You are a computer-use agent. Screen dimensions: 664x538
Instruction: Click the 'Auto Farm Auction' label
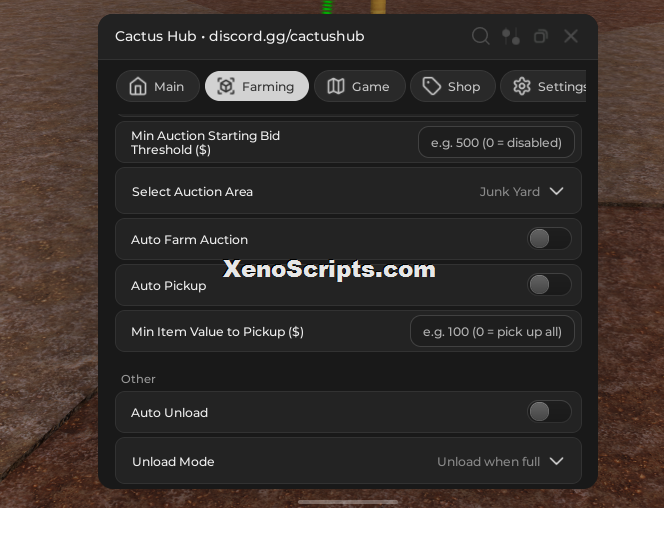tap(189, 240)
